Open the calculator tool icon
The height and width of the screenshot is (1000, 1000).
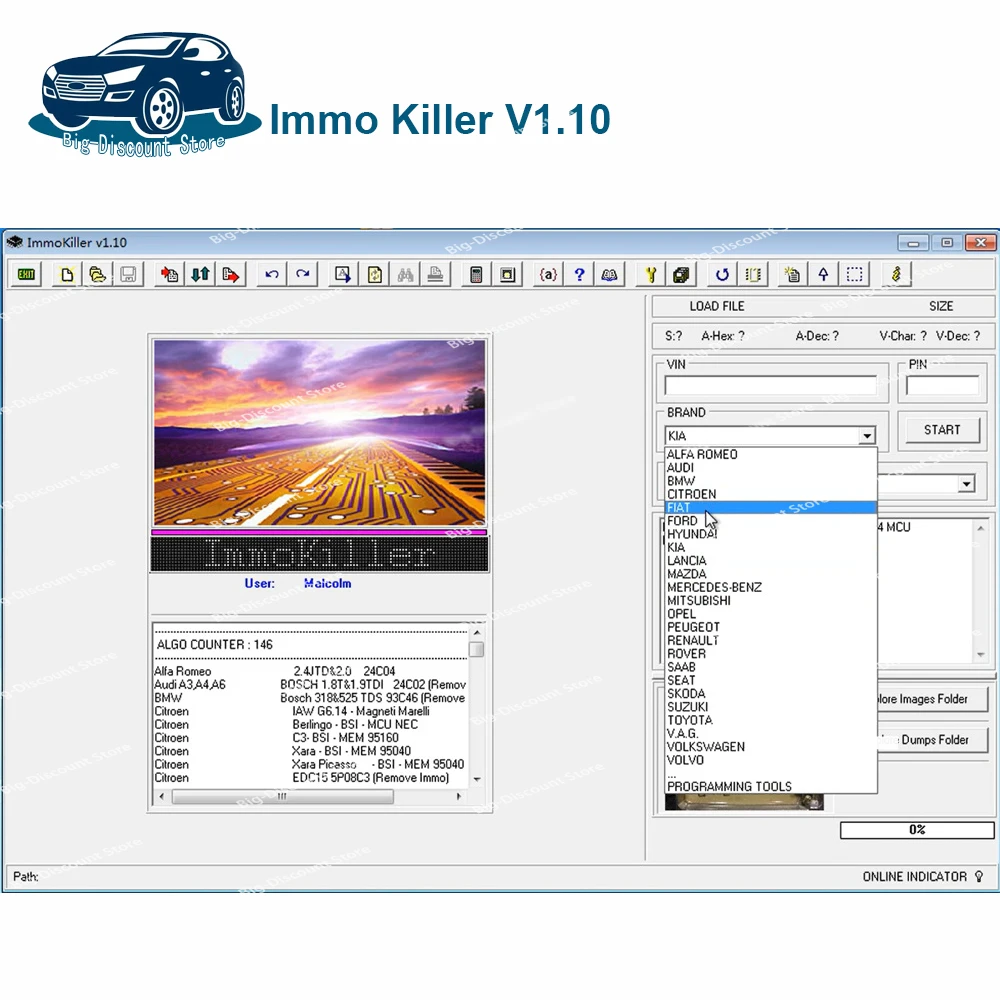pyautogui.click(x=476, y=275)
